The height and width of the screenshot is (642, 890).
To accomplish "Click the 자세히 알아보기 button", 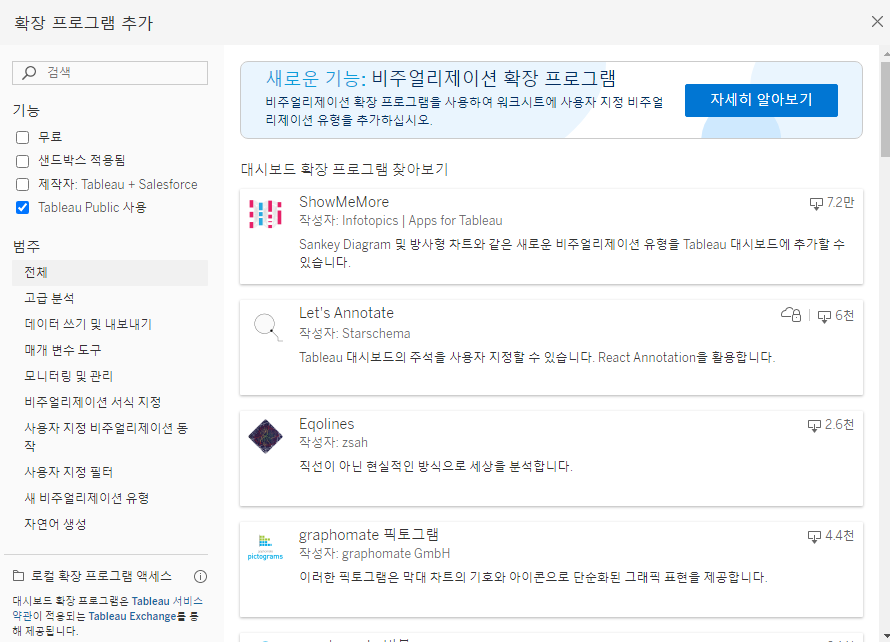I will click(x=761, y=100).
